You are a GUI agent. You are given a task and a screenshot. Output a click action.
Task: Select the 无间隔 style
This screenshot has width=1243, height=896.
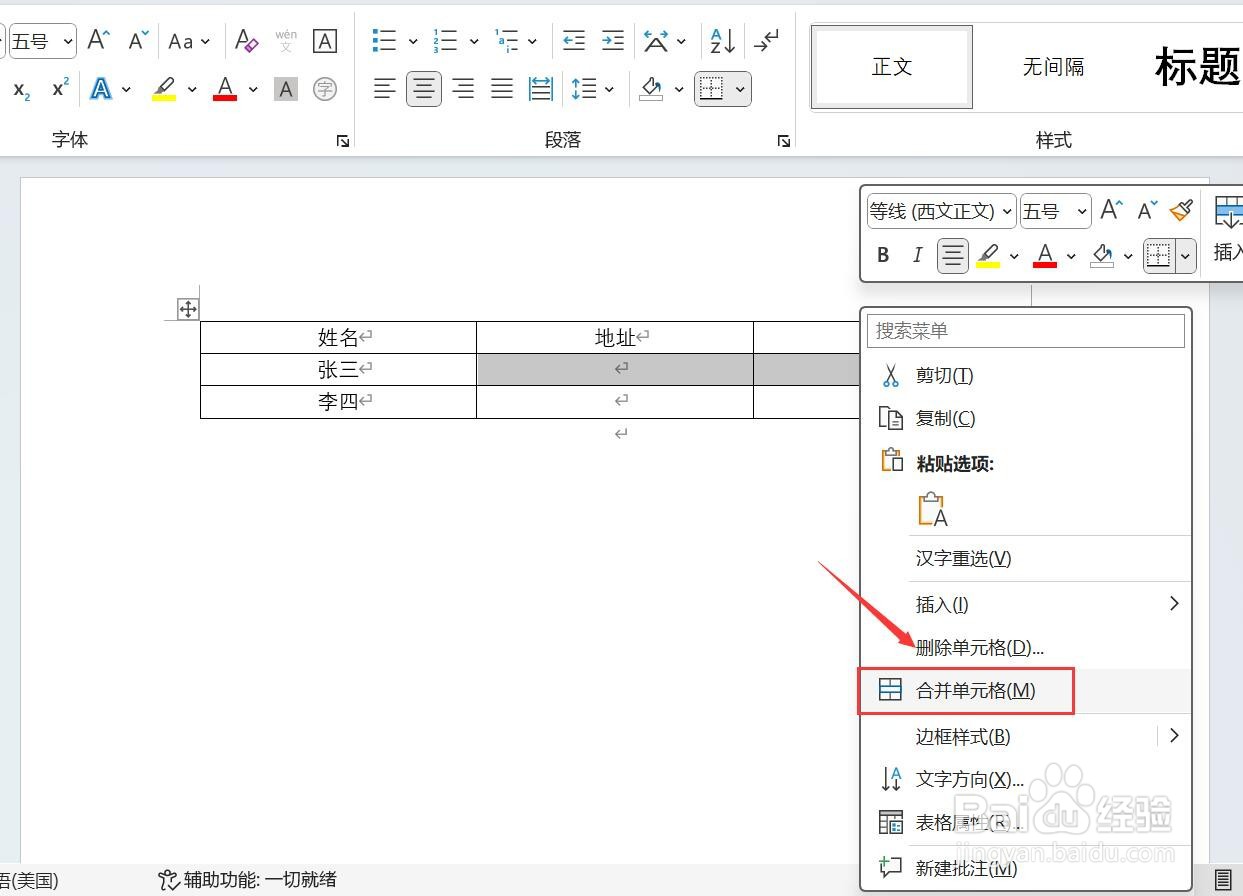coord(1053,67)
